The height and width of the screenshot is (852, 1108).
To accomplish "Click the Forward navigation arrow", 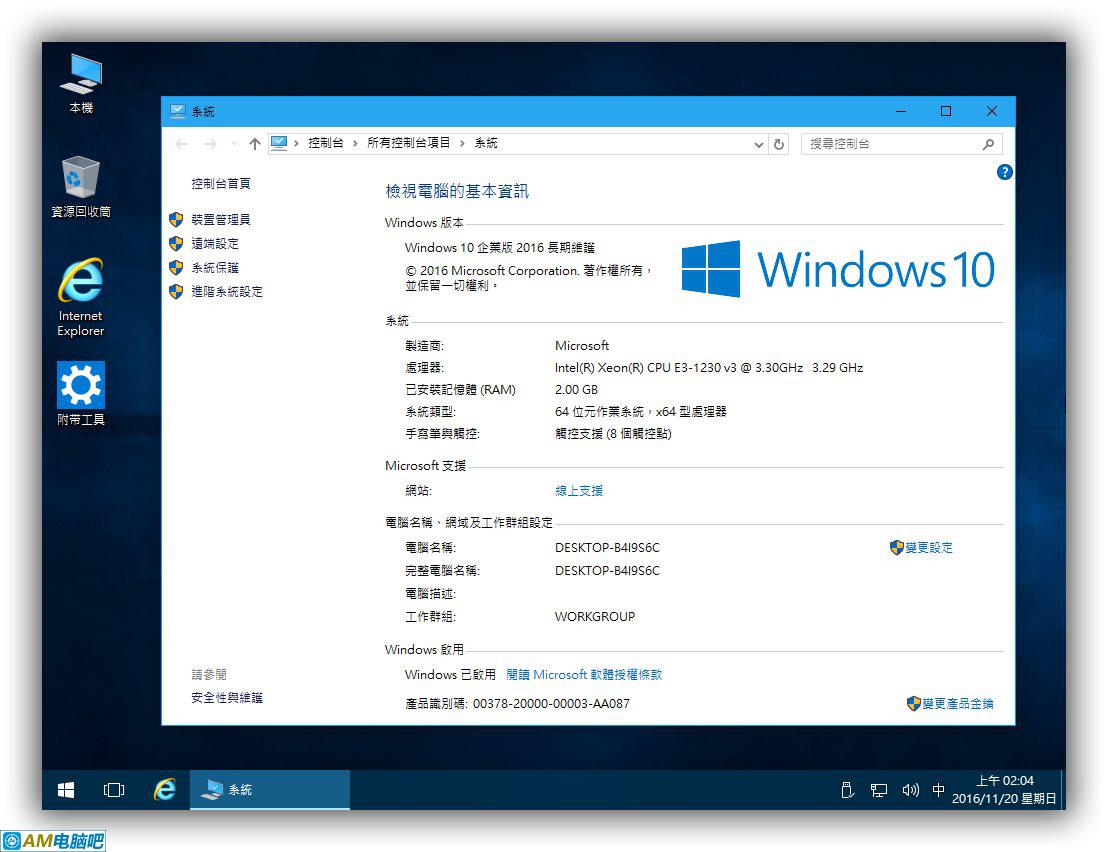I will [x=211, y=144].
